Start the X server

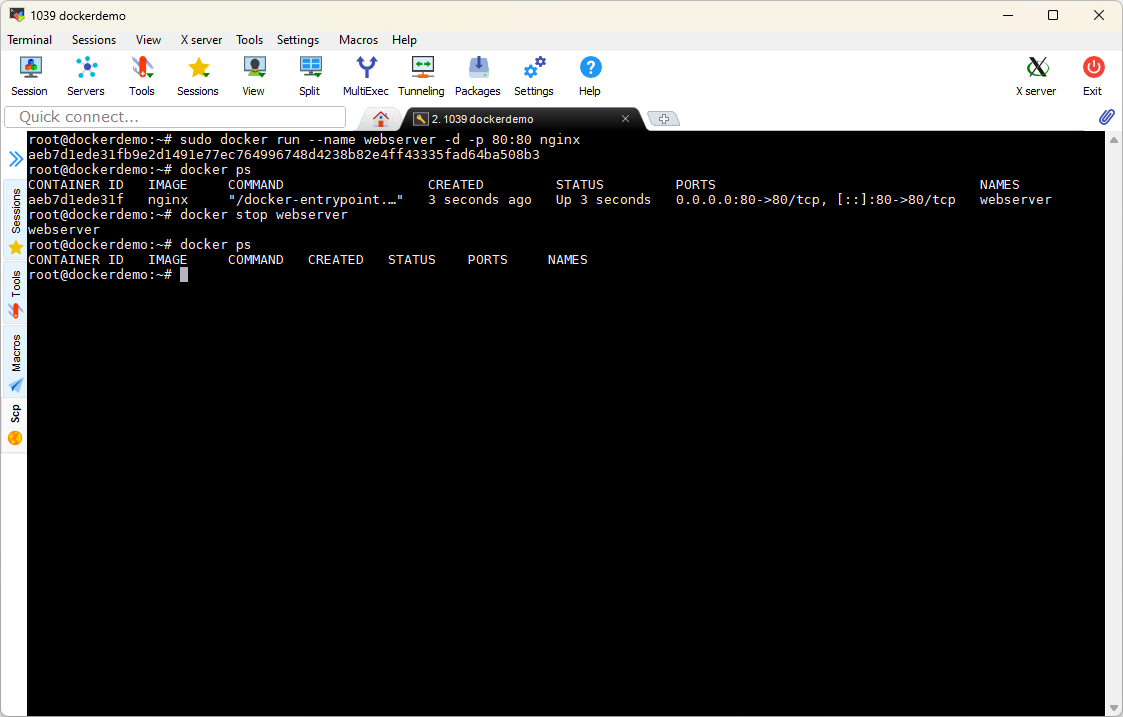click(1036, 75)
